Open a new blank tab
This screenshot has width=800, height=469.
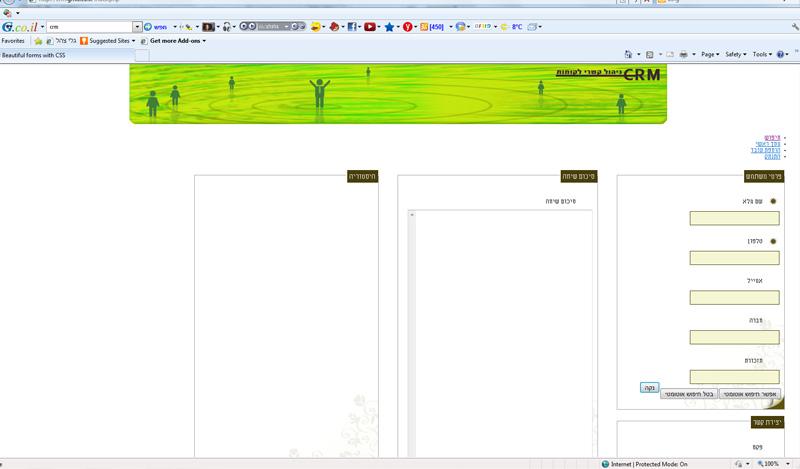click(x=142, y=56)
